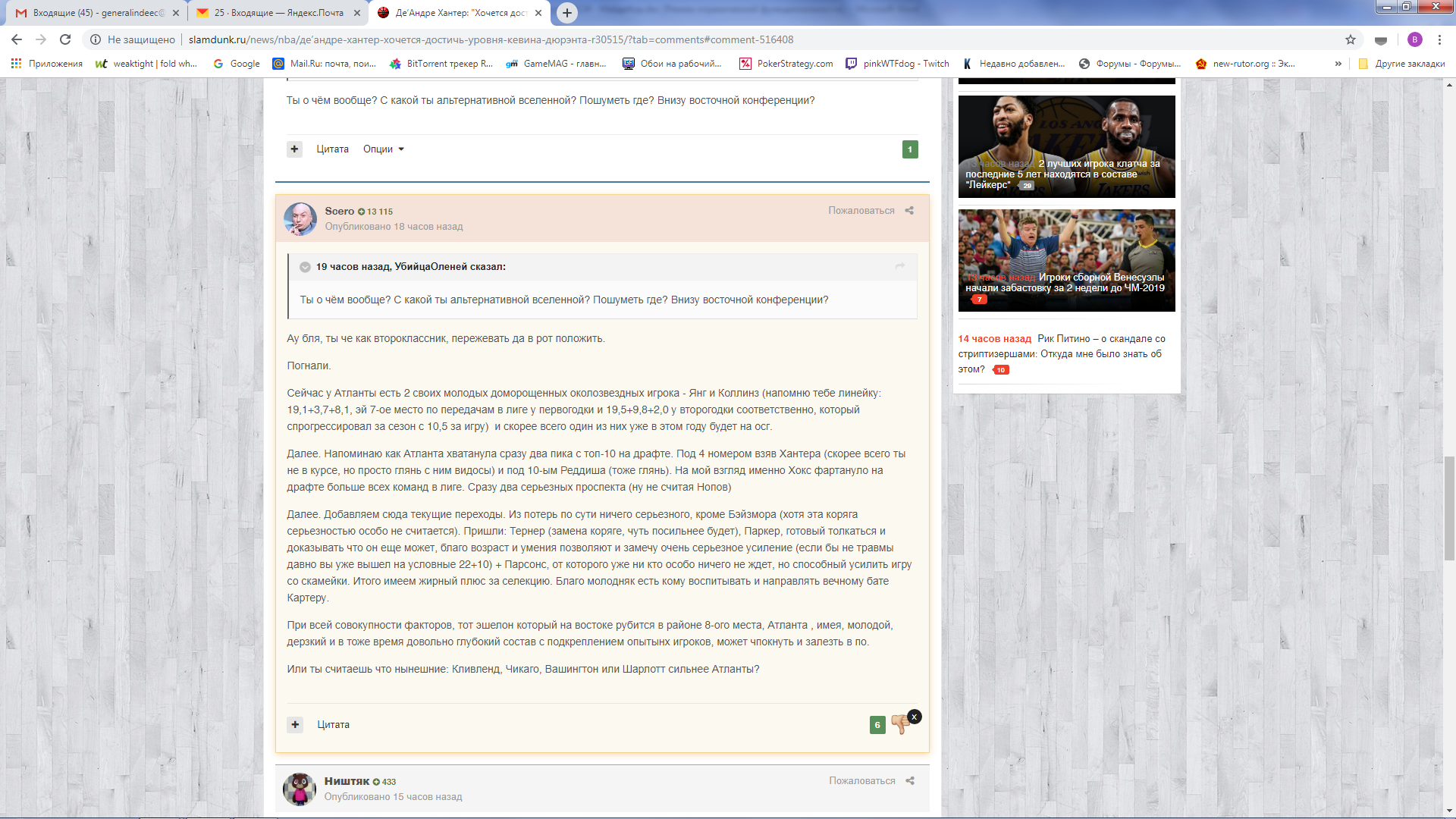Viewport: 1456px width, 819px height.
Task: Open Ништяк user avatar
Action: 300,789
